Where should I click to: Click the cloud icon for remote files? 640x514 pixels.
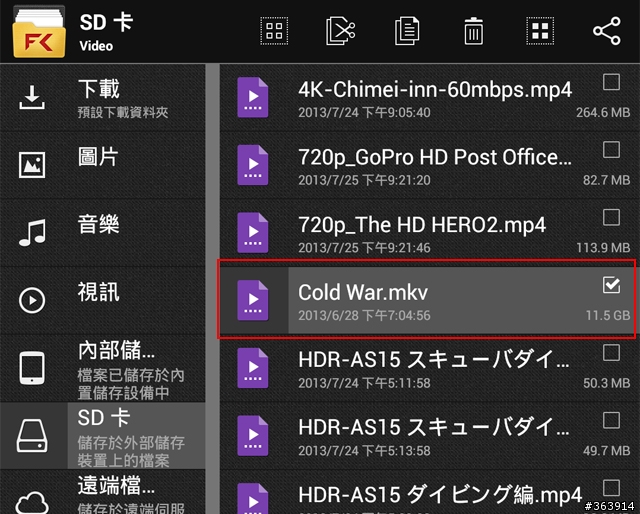coord(32,502)
